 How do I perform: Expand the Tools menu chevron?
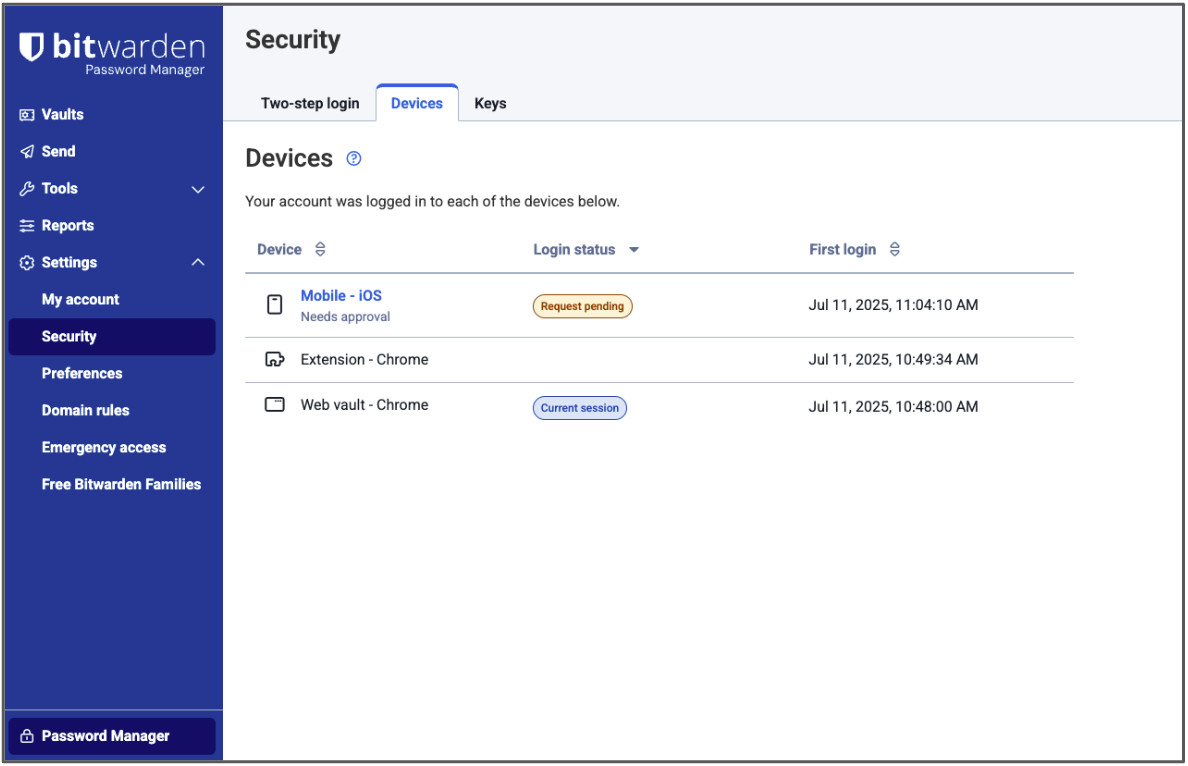198,189
